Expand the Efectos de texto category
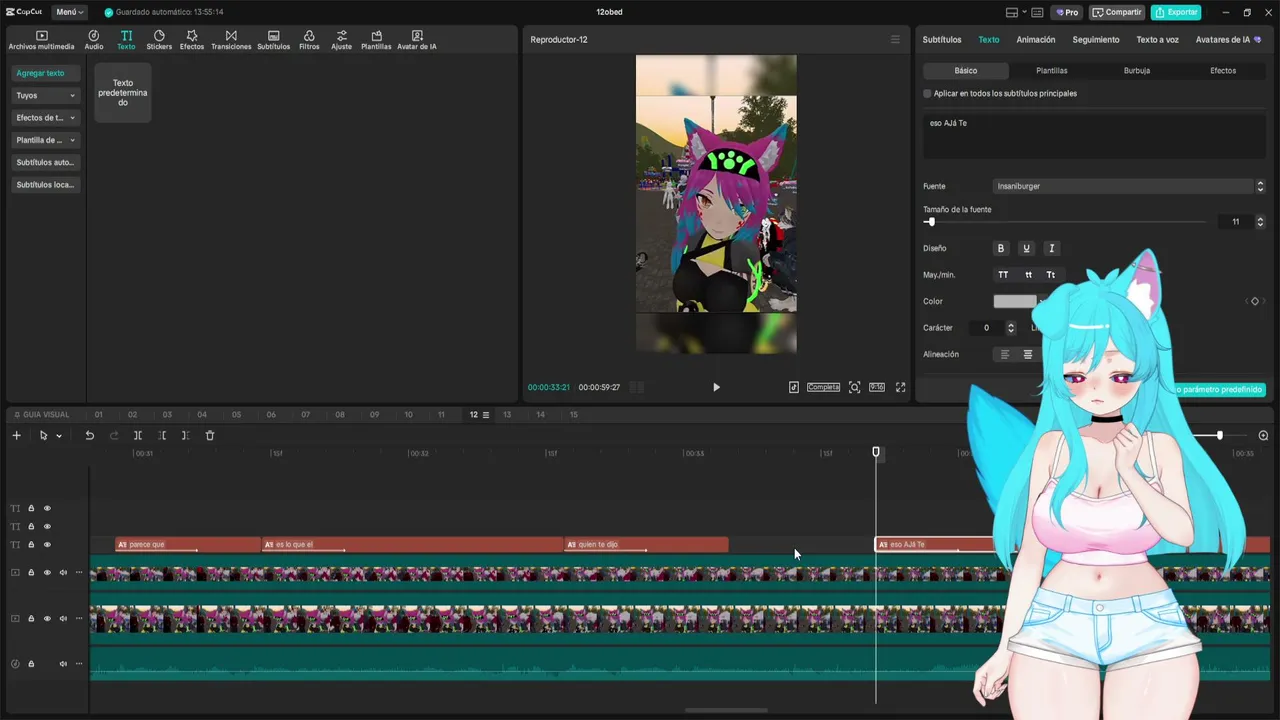Viewport: 1280px width, 720px height. click(x=46, y=118)
